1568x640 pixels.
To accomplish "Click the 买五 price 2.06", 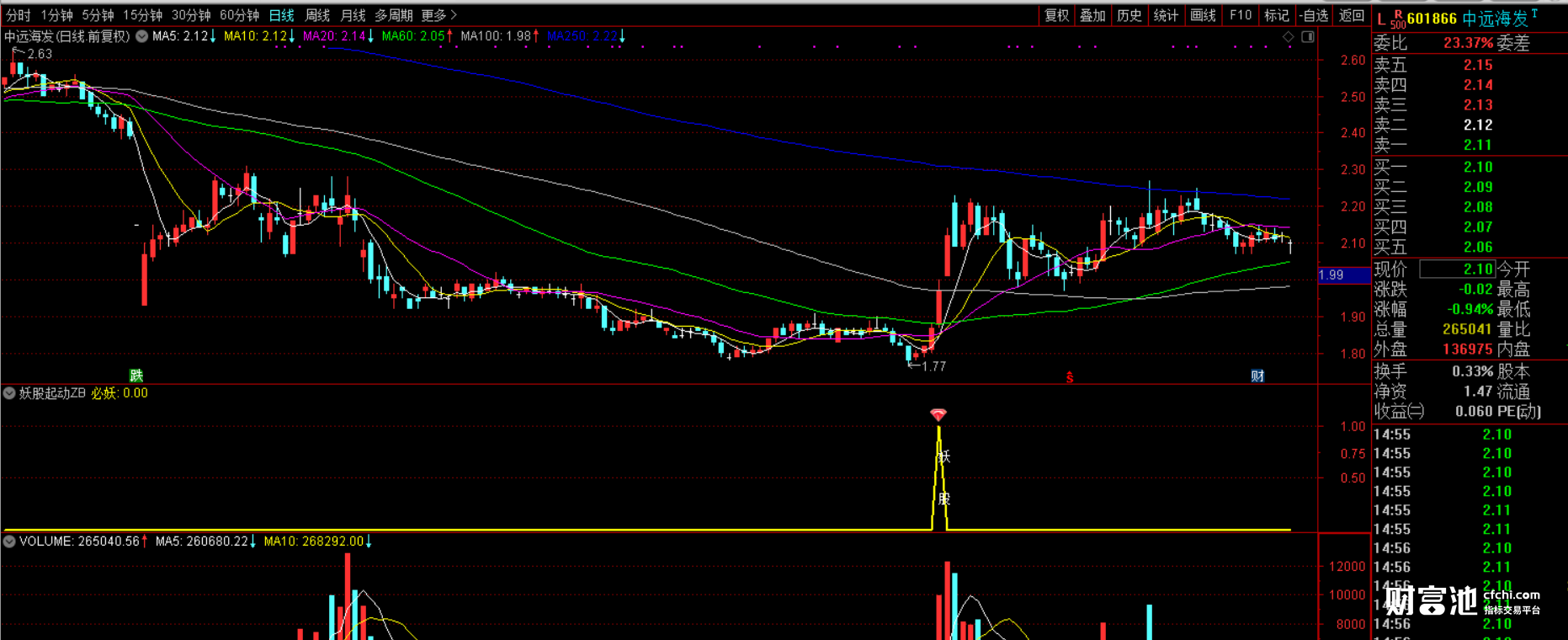I will pyautogui.click(x=1478, y=247).
